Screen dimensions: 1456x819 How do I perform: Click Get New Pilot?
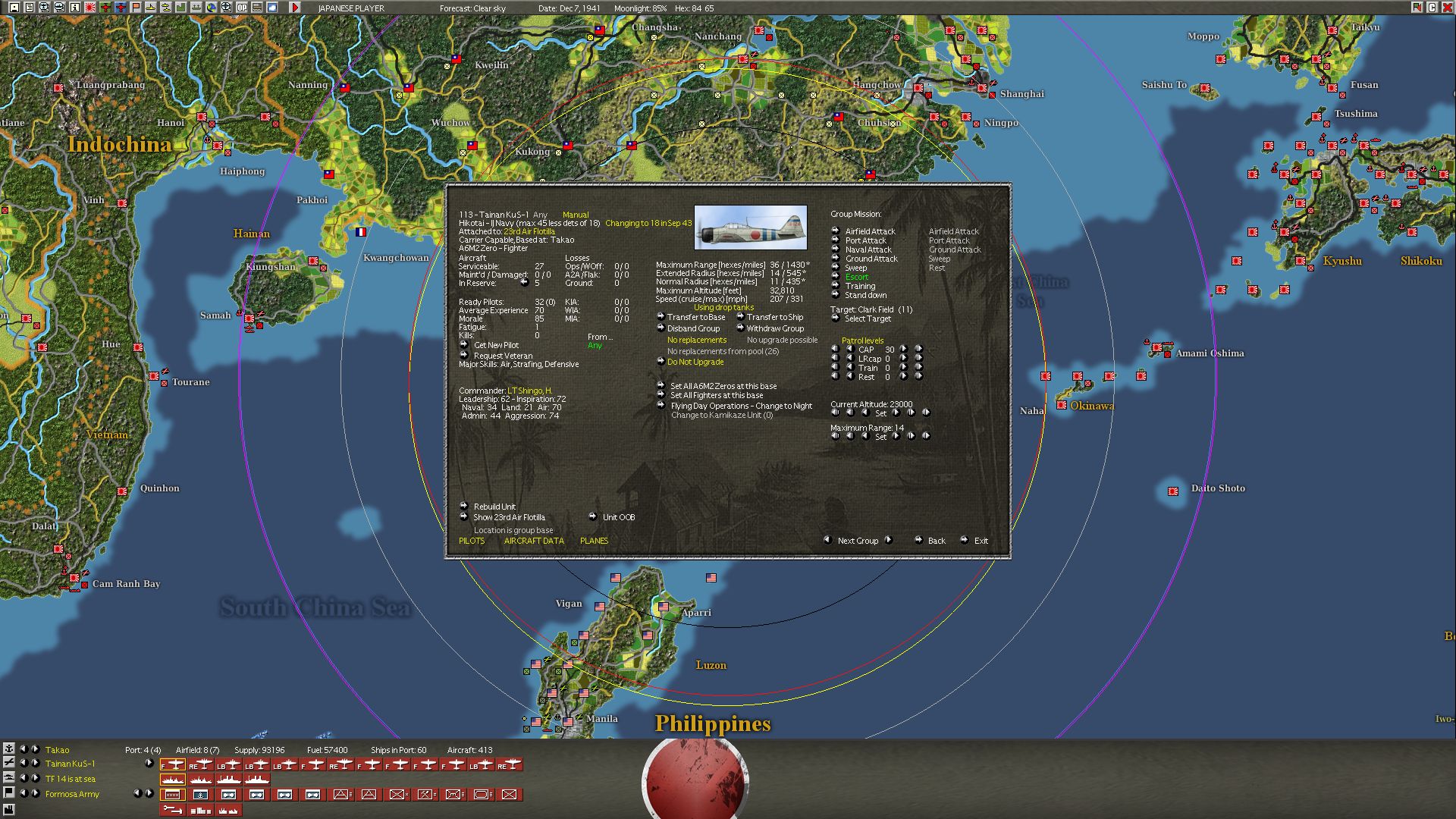496,345
